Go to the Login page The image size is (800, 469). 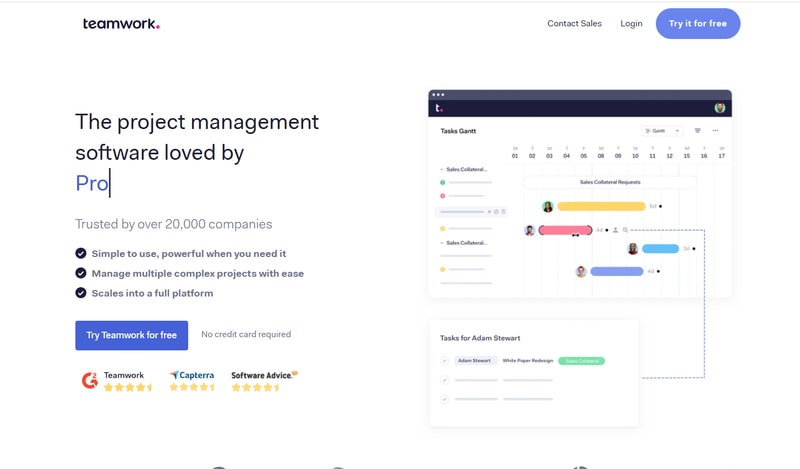[631, 23]
